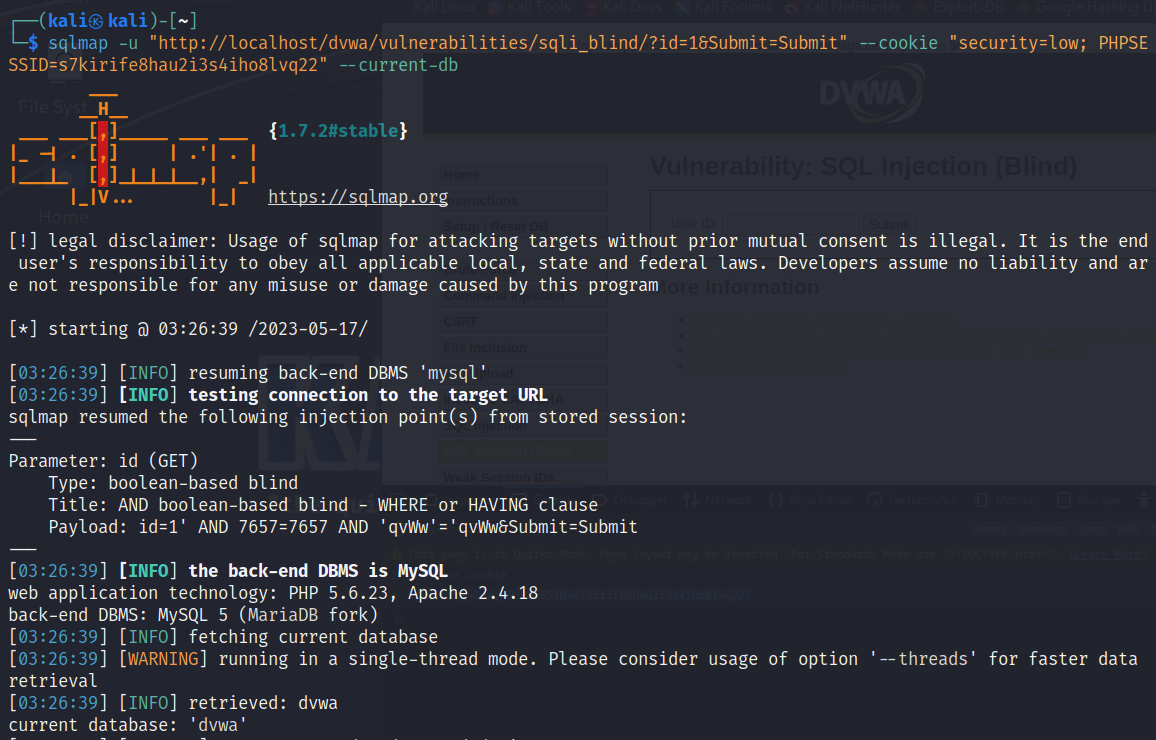Focus the User ID input field in DVWA
This screenshot has width=1156, height=740.
pos(790,224)
